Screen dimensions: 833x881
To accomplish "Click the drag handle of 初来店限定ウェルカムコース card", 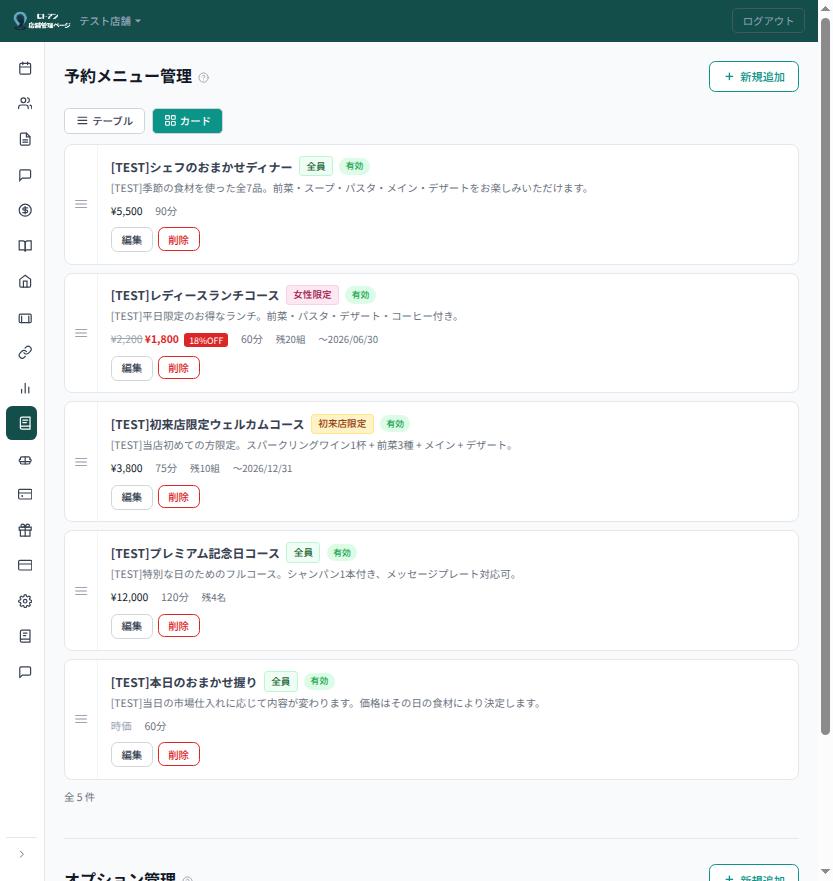I will pyautogui.click(x=81, y=462).
